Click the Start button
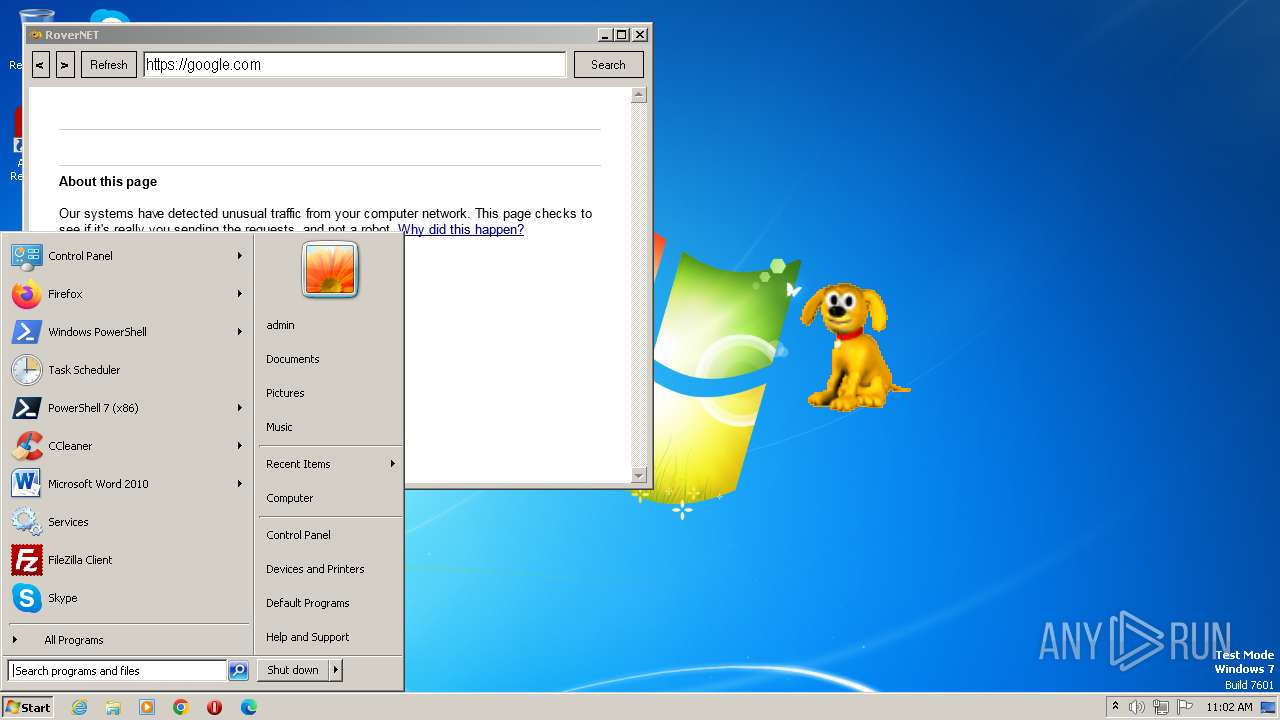The width and height of the screenshot is (1280, 720). [28, 707]
